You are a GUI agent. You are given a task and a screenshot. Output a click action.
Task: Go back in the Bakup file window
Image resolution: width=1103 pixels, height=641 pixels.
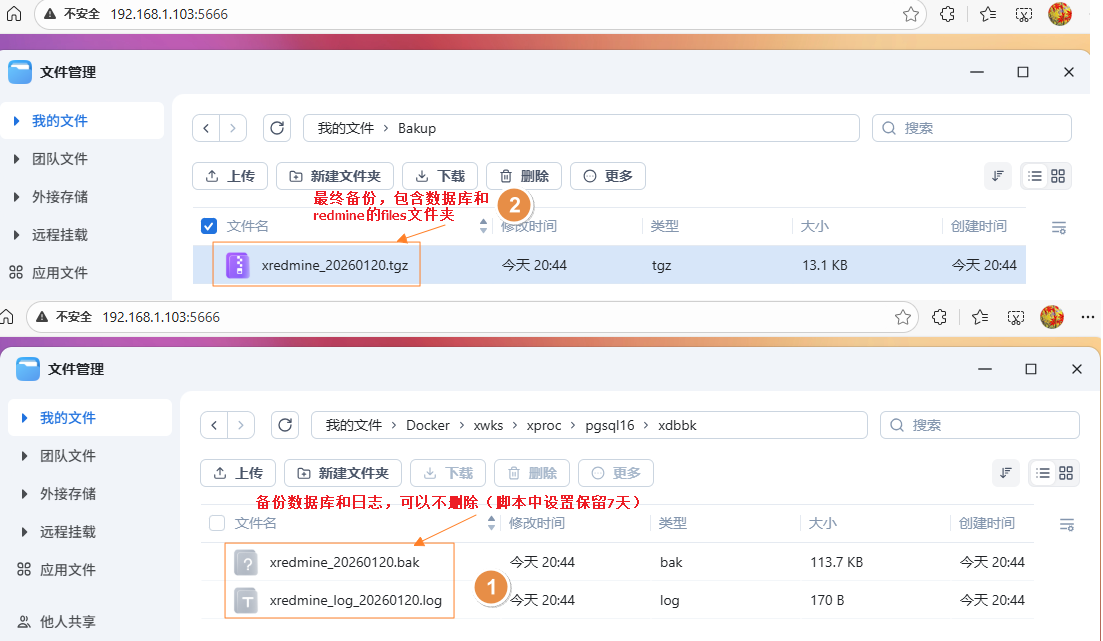click(206, 128)
